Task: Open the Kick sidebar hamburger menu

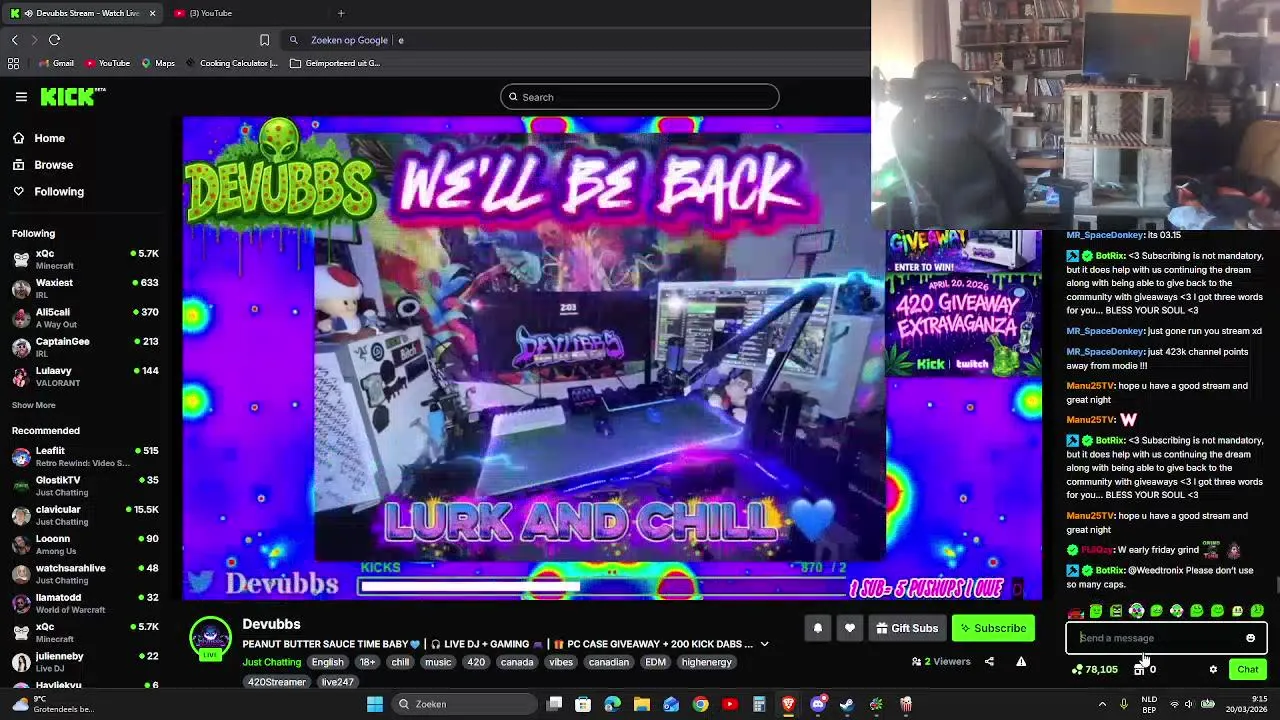Action: click(21, 97)
